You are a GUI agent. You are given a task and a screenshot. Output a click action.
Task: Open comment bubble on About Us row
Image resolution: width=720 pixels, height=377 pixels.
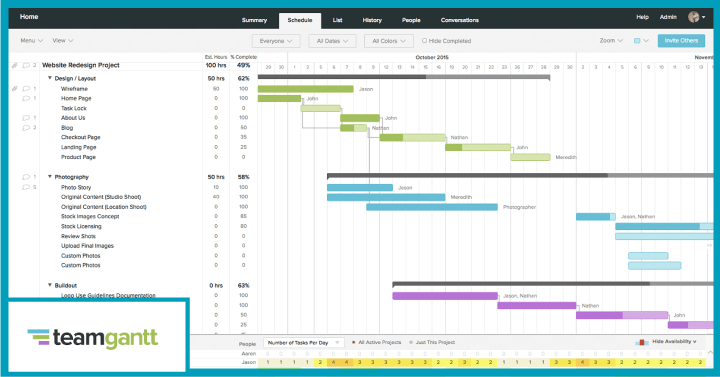pyautogui.click(x=26, y=118)
